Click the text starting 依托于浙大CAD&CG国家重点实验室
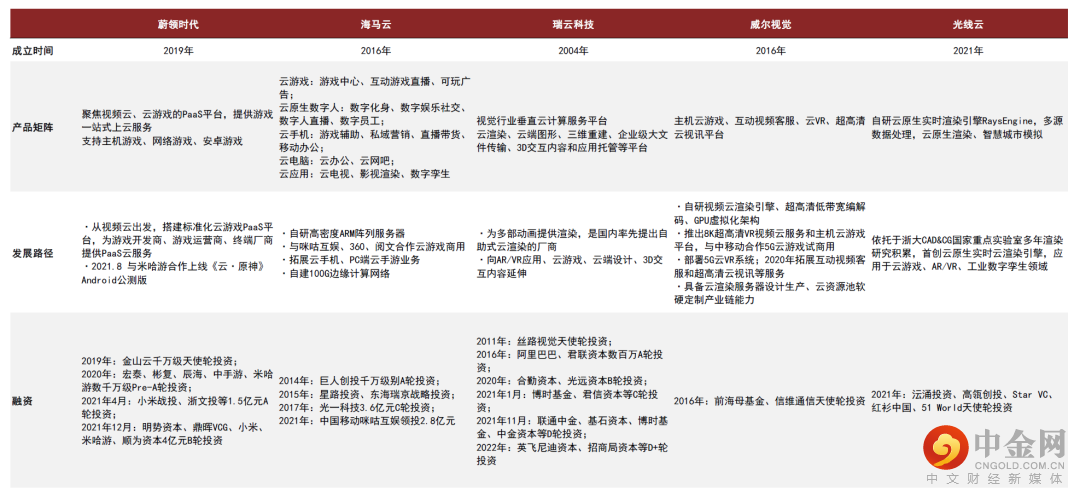The width and height of the screenshot is (1080, 497). point(967,253)
